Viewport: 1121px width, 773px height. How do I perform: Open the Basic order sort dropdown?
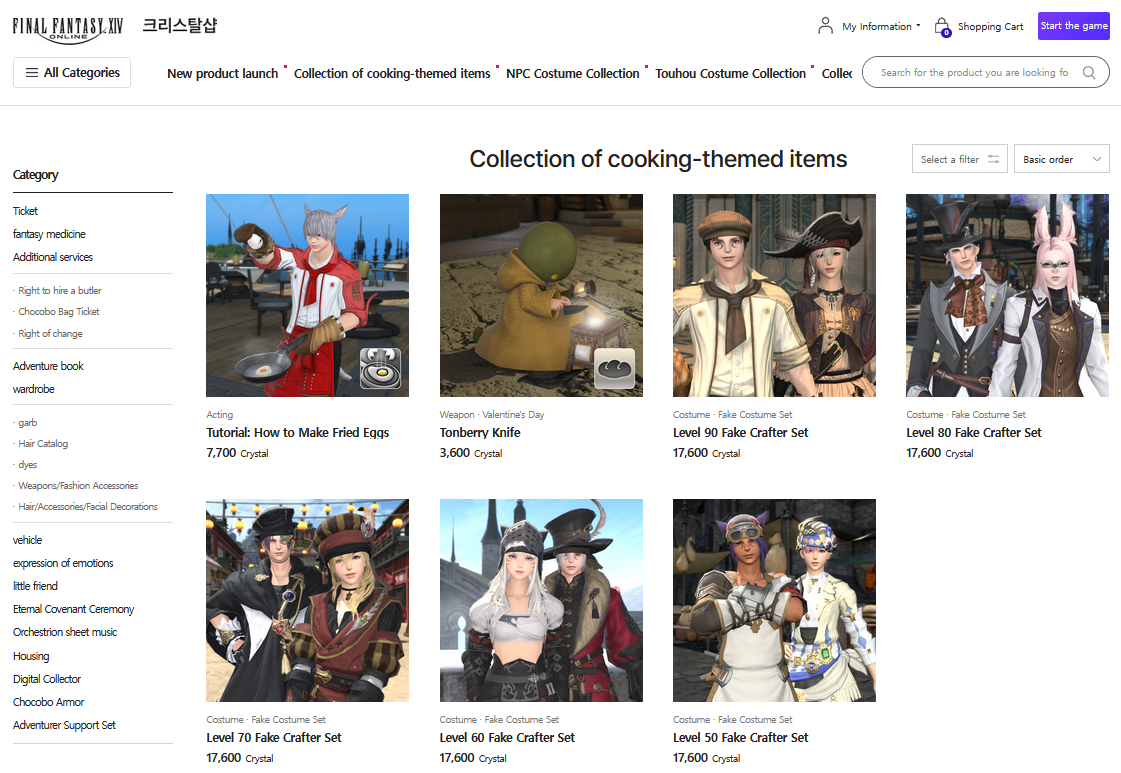1062,159
